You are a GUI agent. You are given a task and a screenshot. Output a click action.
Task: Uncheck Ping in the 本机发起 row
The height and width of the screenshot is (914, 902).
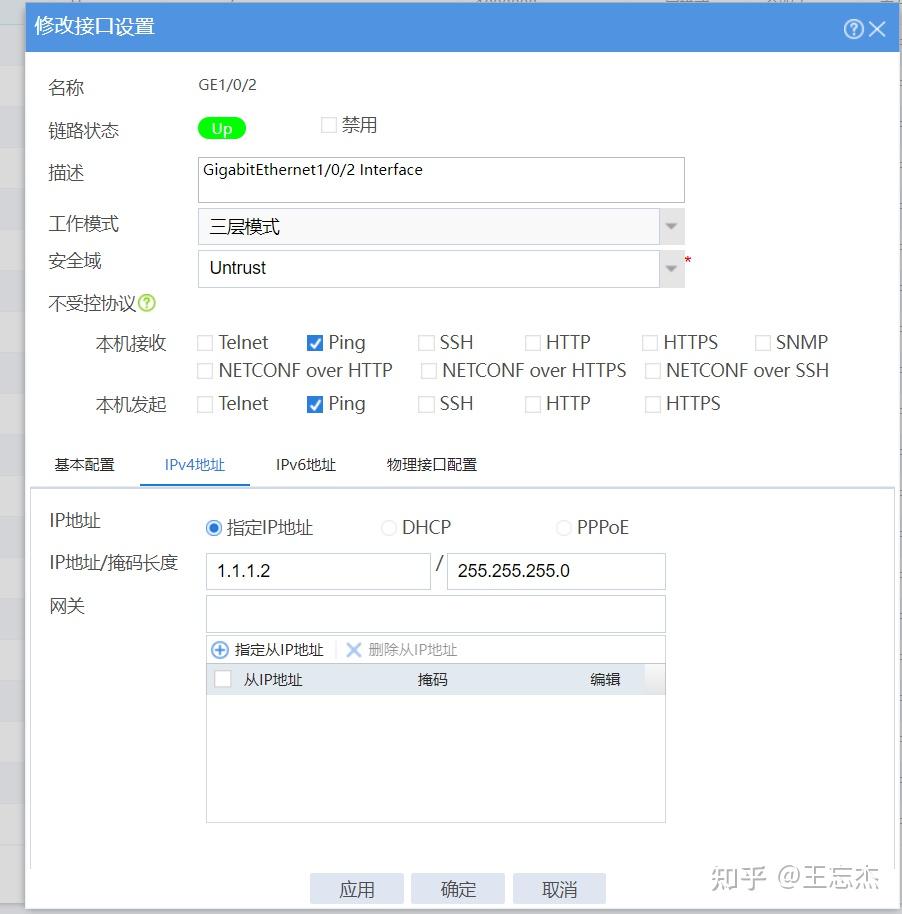[313, 404]
